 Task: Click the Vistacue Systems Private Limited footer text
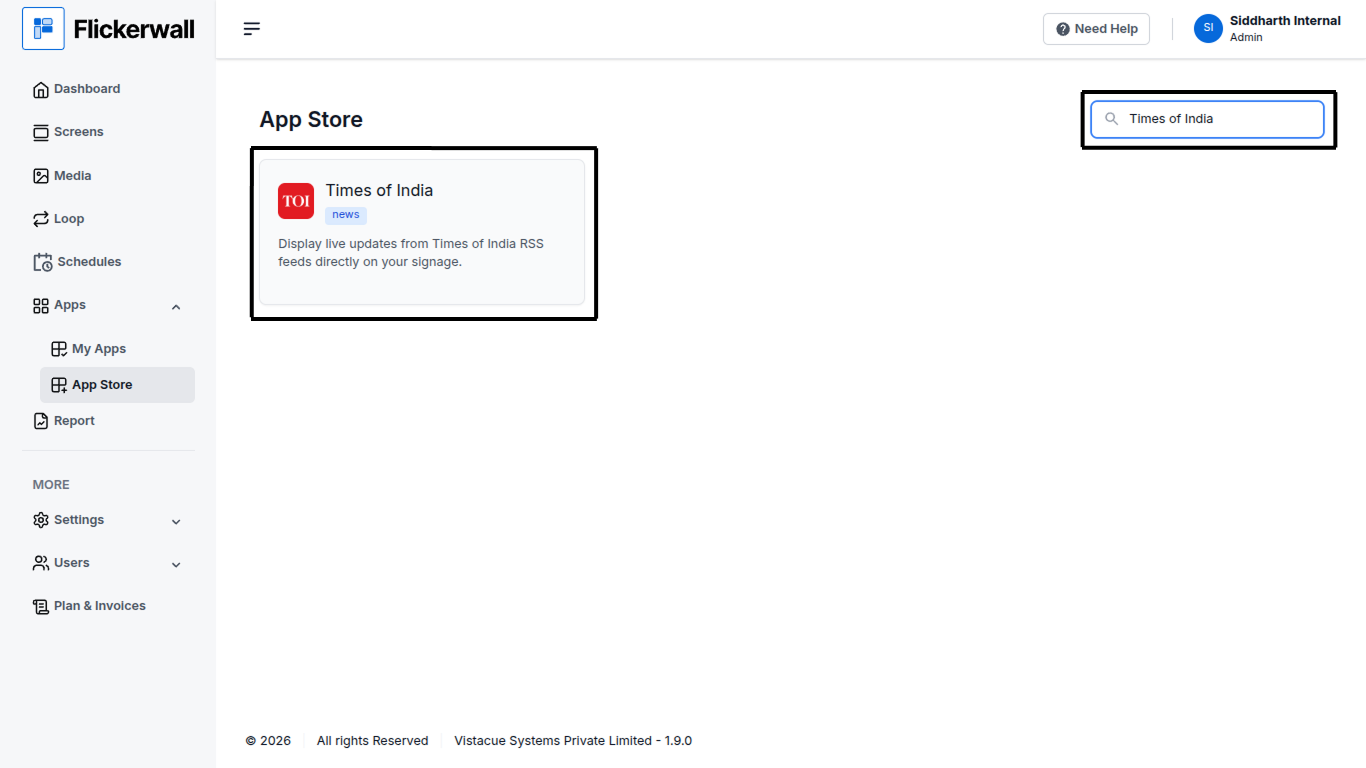[x=573, y=741]
